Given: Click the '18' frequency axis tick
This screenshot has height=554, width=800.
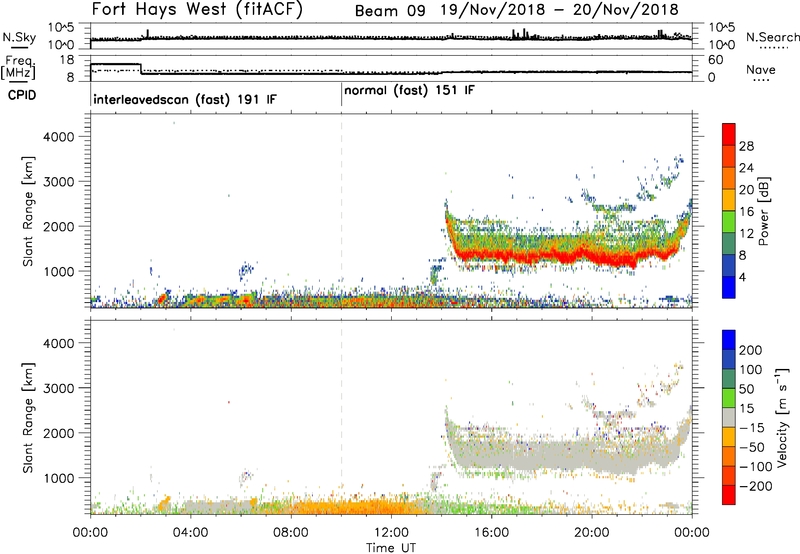Looking at the screenshot, I should [x=67, y=60].
